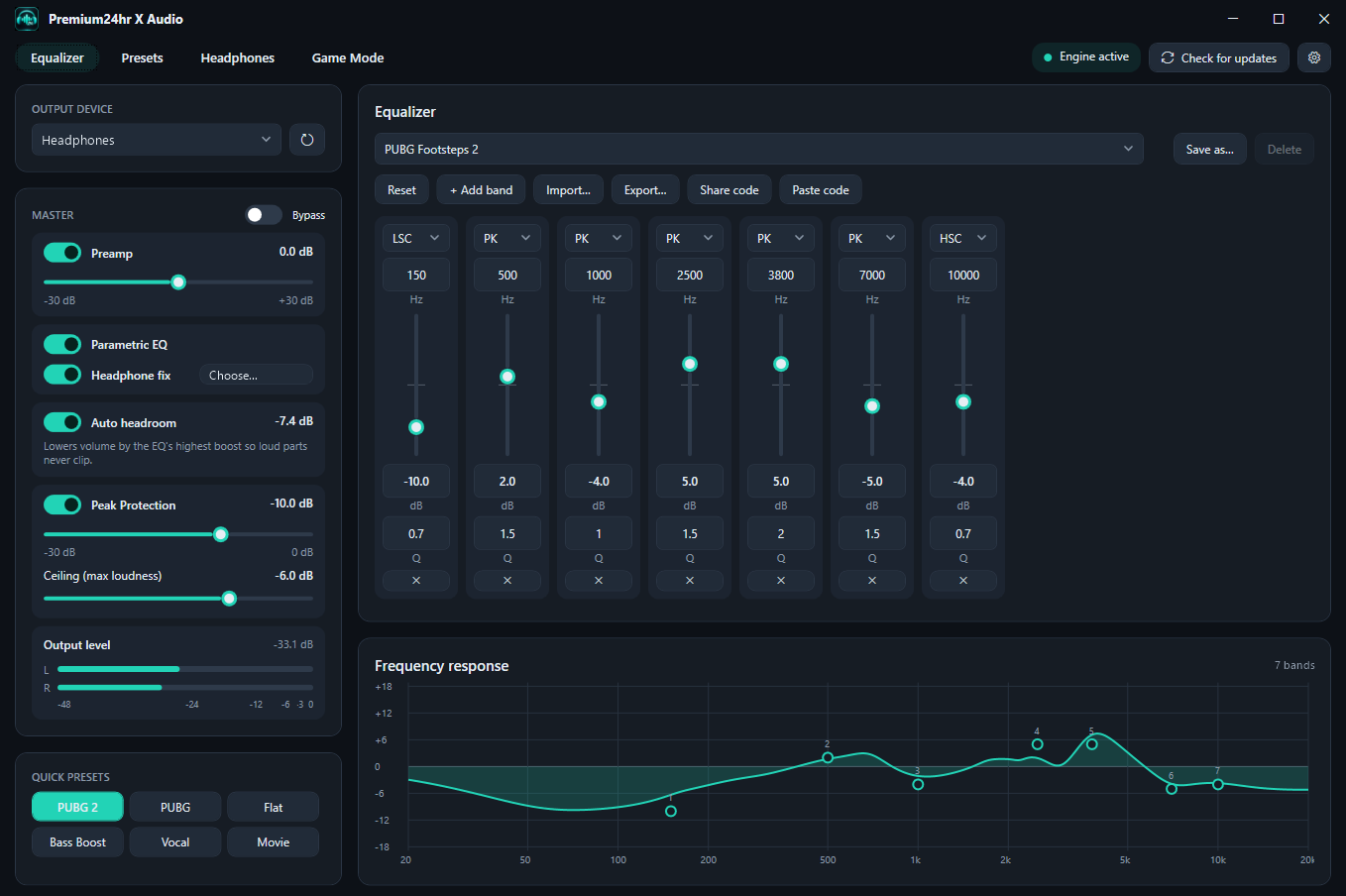
Task: Click the band 2 node on the graph
Action: 828,758
